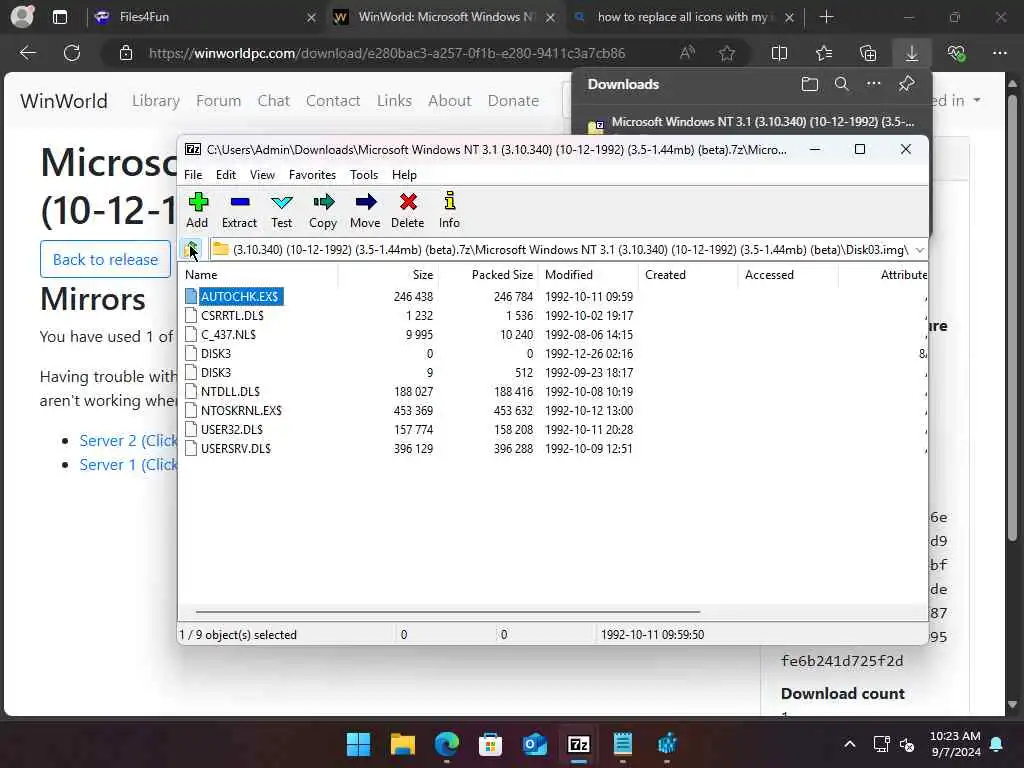Open Edge Favorites list icon
Viewport: 1024px width, 768px height.
(x=824, y=53)
